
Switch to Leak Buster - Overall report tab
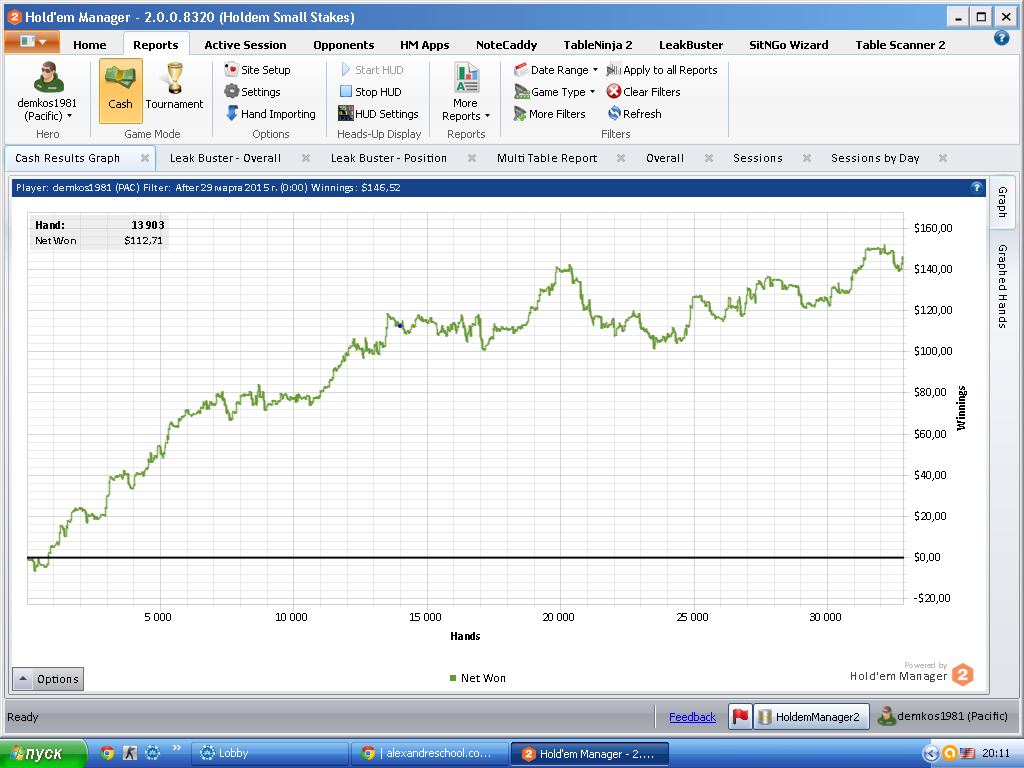225,158
